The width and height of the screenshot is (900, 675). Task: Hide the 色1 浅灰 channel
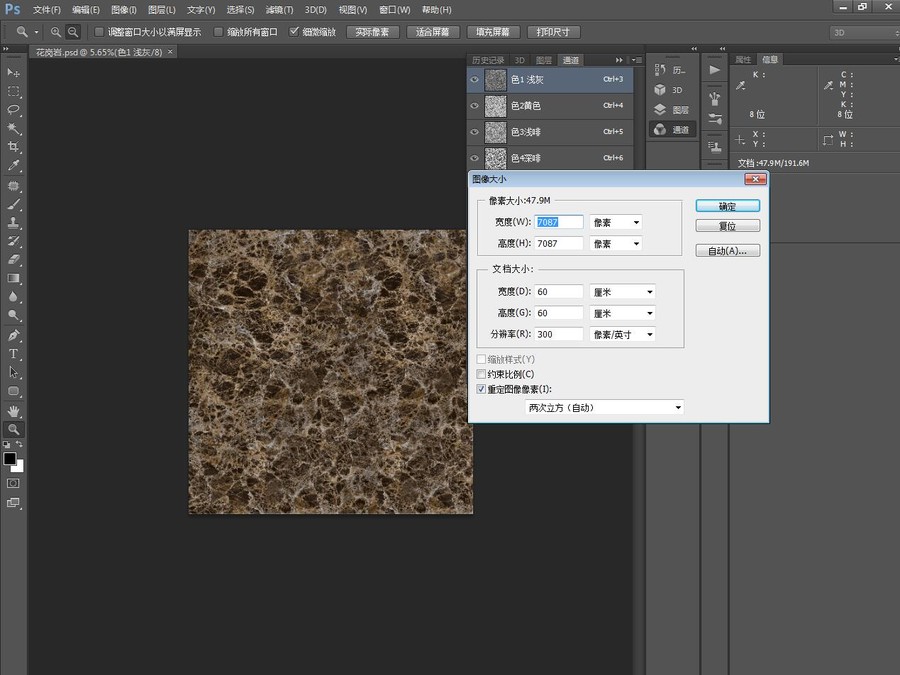tap(475, 80)
